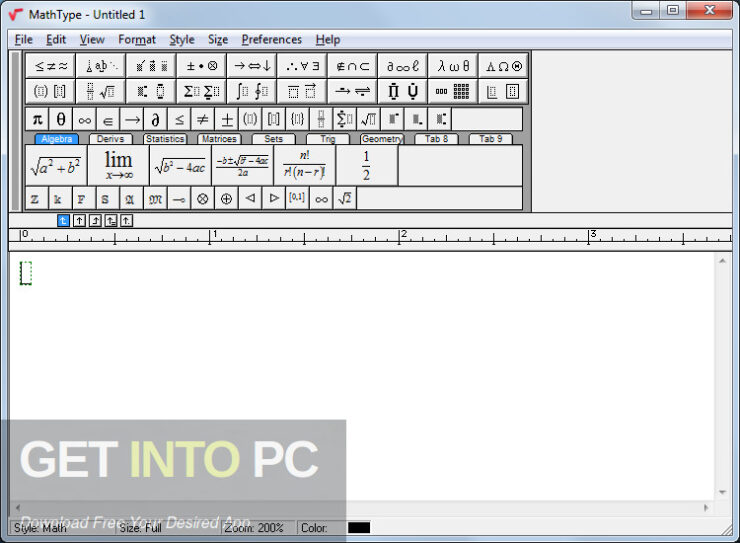Open the fraction and radical templates palette
Screen dimensions: 740x543
click(x=101, y=91)
